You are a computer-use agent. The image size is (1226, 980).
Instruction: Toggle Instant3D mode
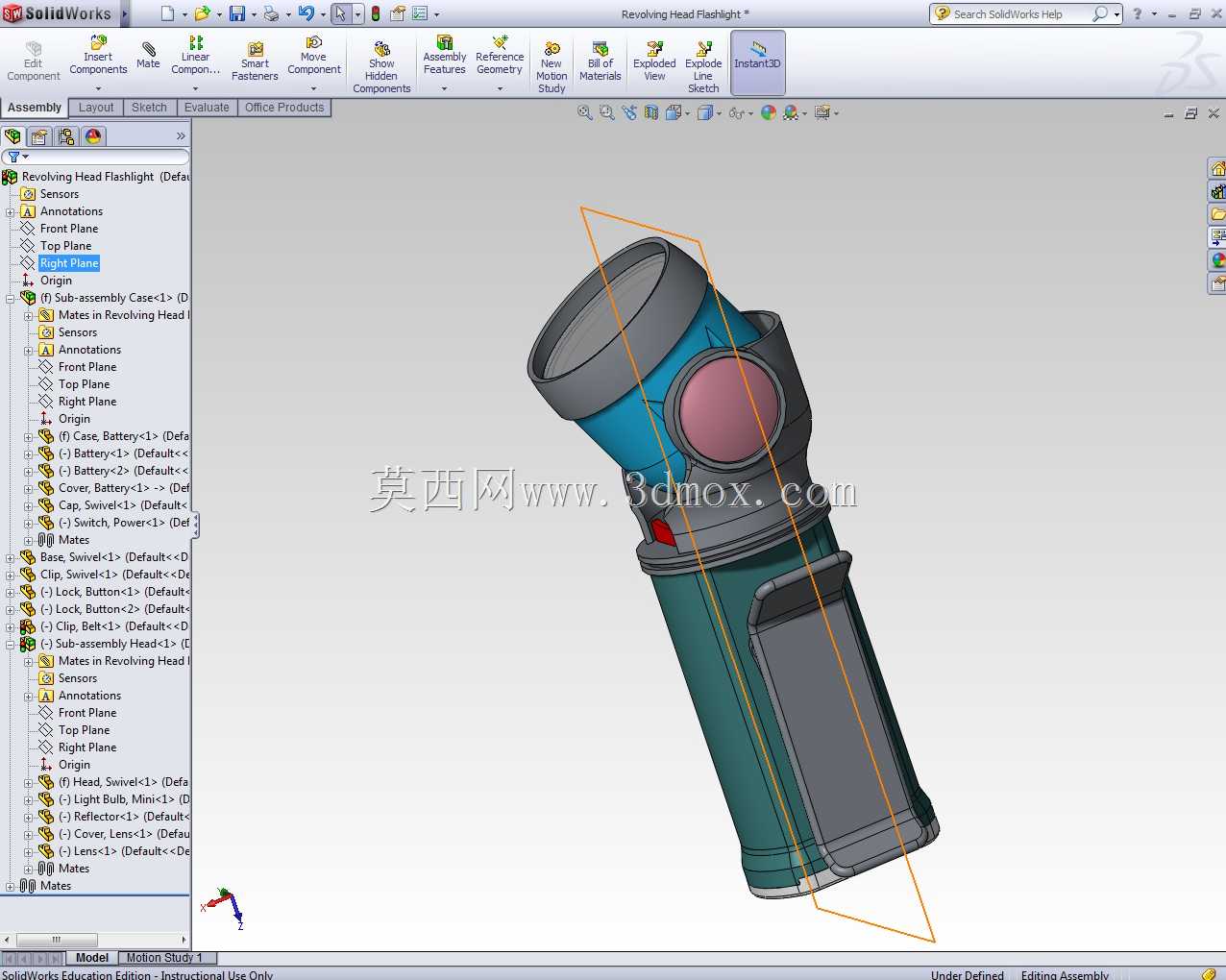point(758,62)
